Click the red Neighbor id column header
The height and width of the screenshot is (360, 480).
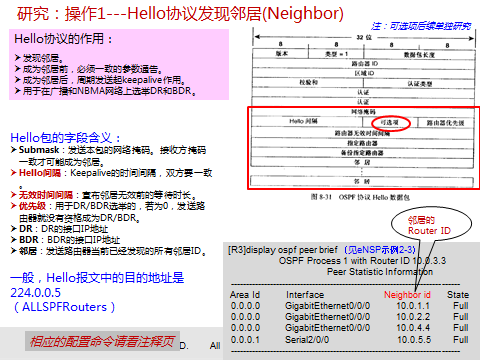pos(407,295)
